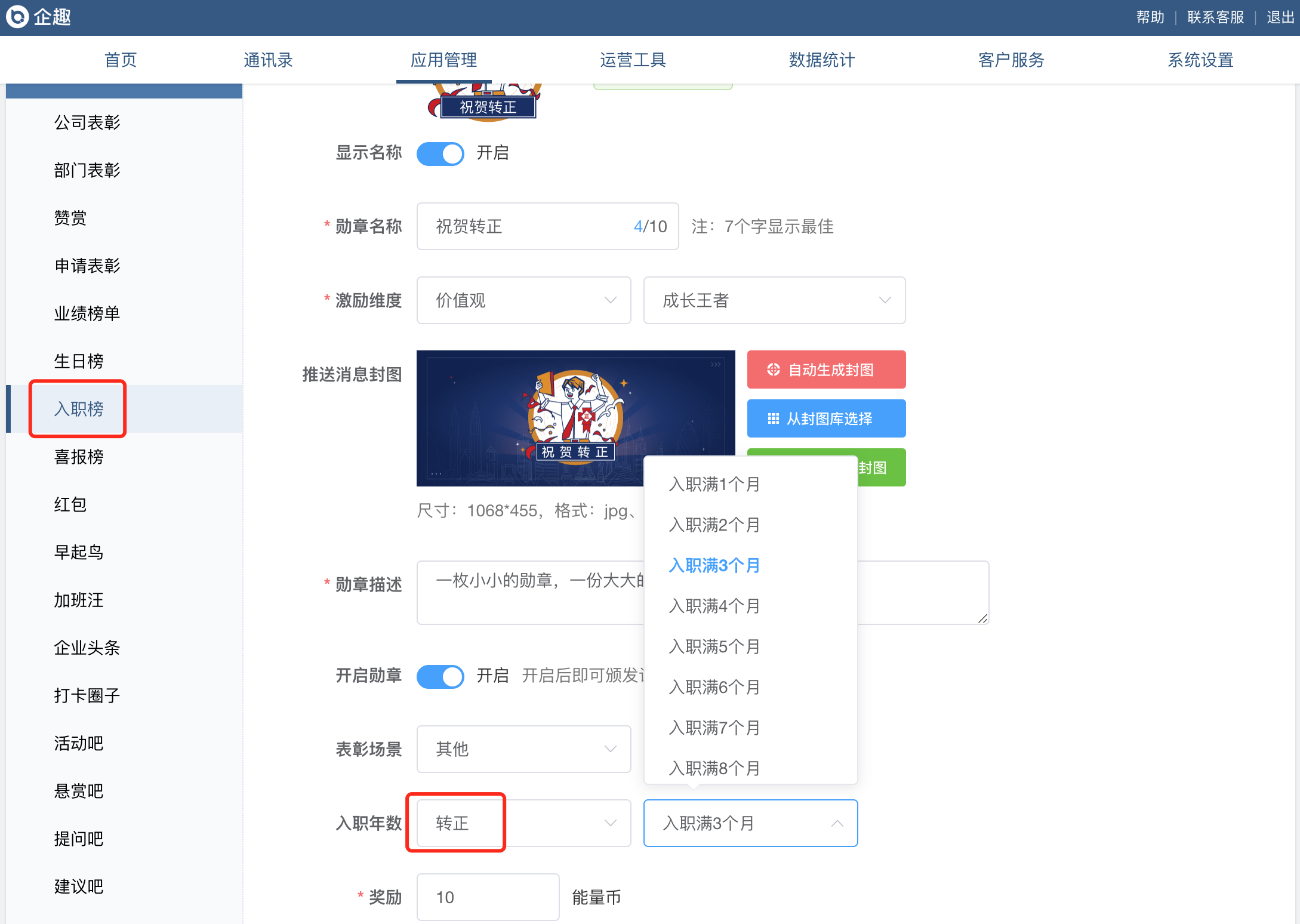Image resolution: width=1300 pixels, height=924 pixels.
Task: Select 入职满1个月 option
Action: tap(750, 484)
